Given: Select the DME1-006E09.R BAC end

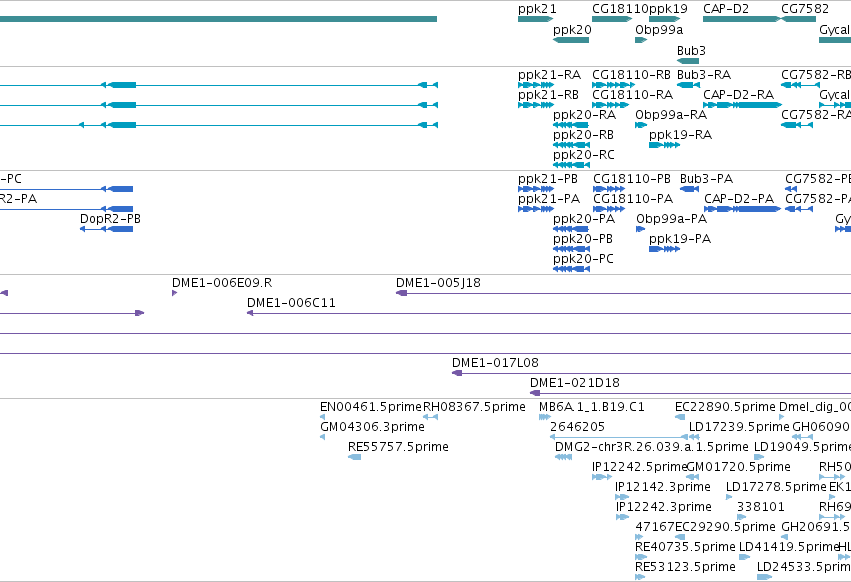Looking at the screenshot, I should [174, 293].
